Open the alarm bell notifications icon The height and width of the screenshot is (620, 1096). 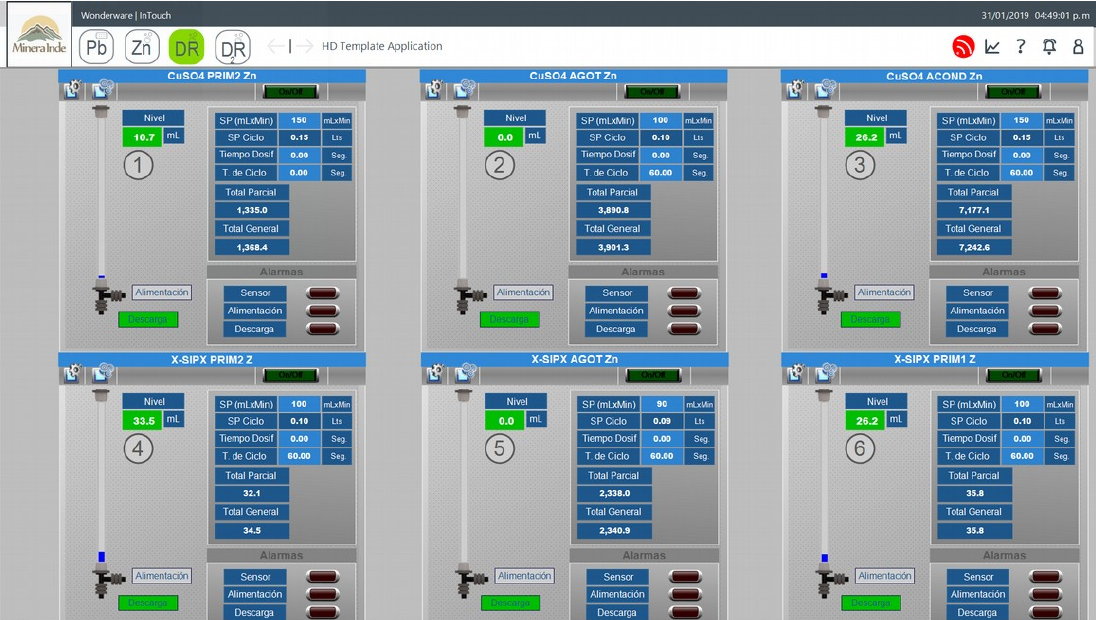click(x=1049, y=47)
